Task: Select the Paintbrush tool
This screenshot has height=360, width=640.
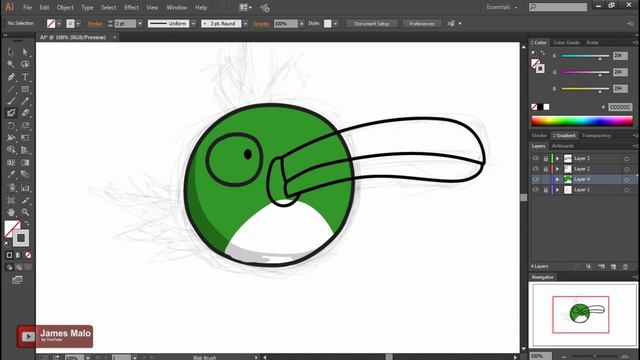Action: (x=11, y=101)
